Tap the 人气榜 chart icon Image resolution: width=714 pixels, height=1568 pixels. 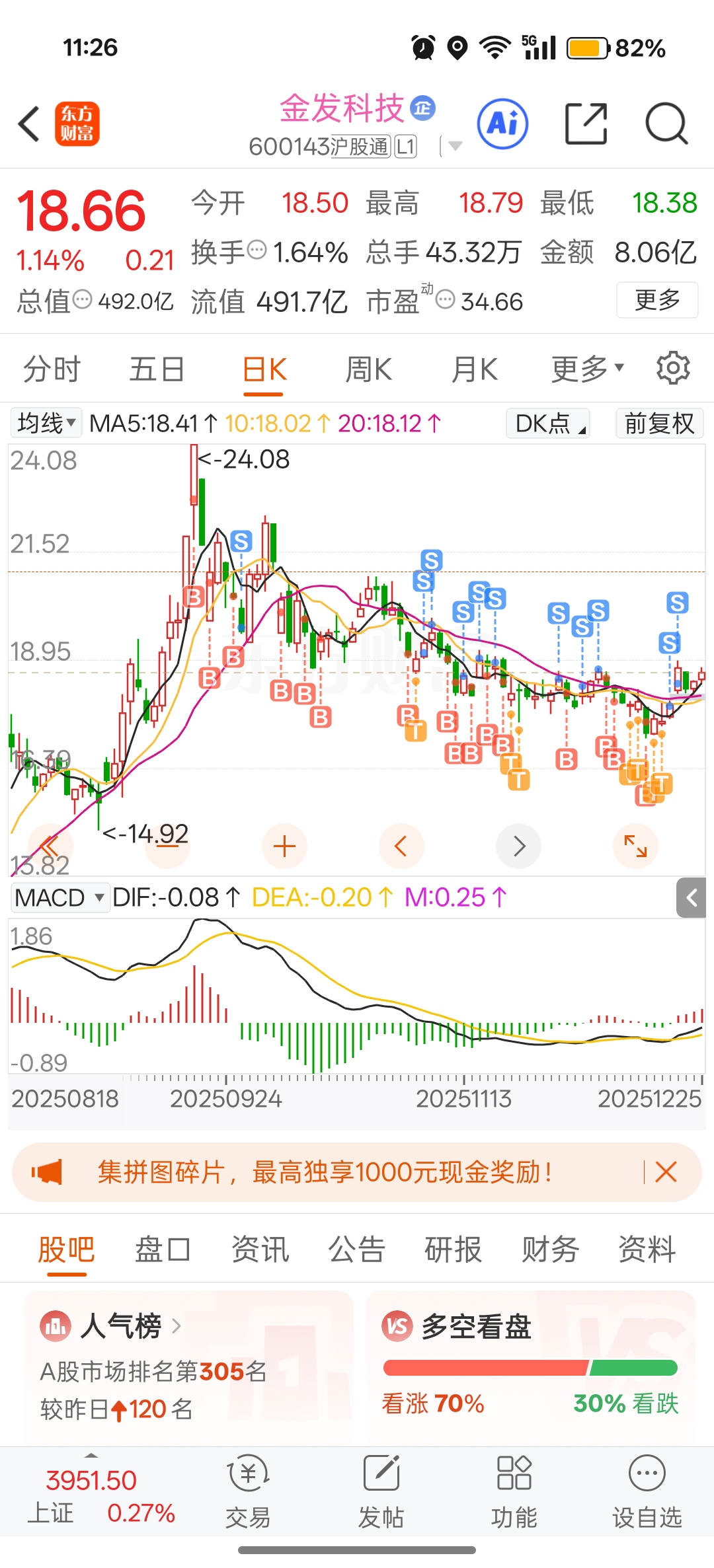click(x=56, y=1325)
